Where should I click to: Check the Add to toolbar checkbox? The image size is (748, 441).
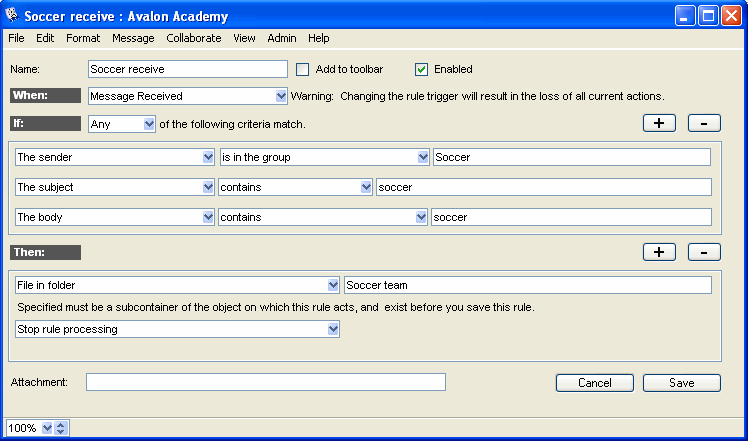click(303, 69)
